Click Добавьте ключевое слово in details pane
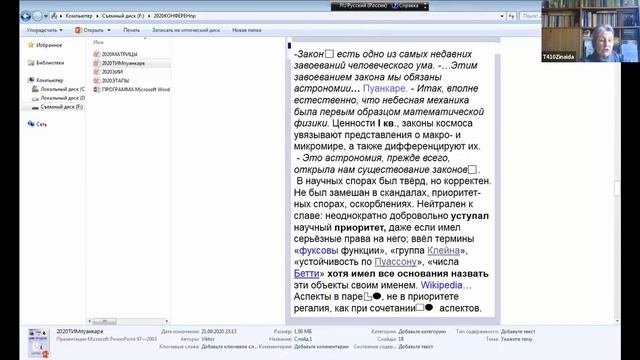The image size is (640, 360). click(229, 347)
